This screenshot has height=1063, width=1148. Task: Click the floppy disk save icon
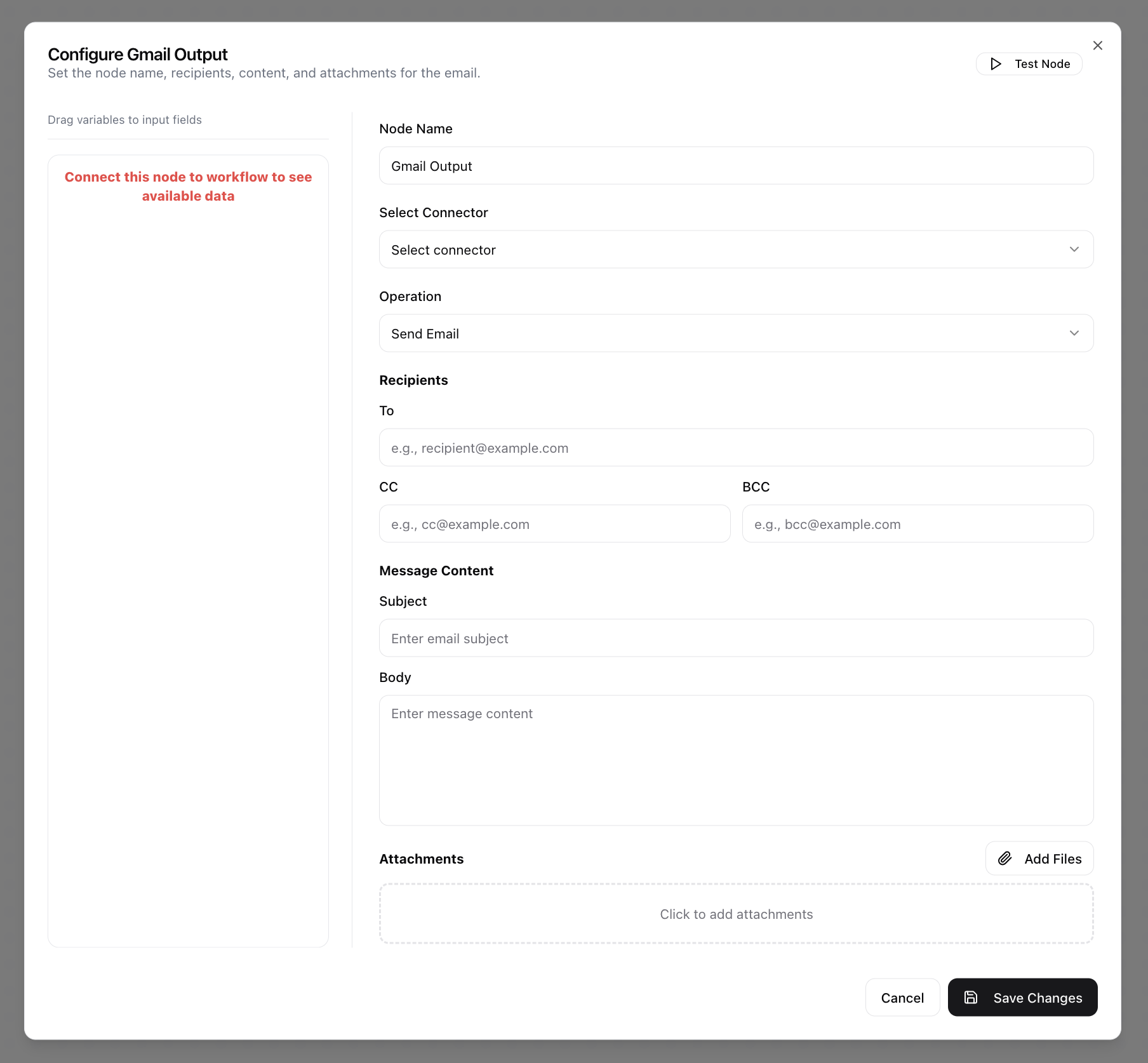tap(971, 998)
